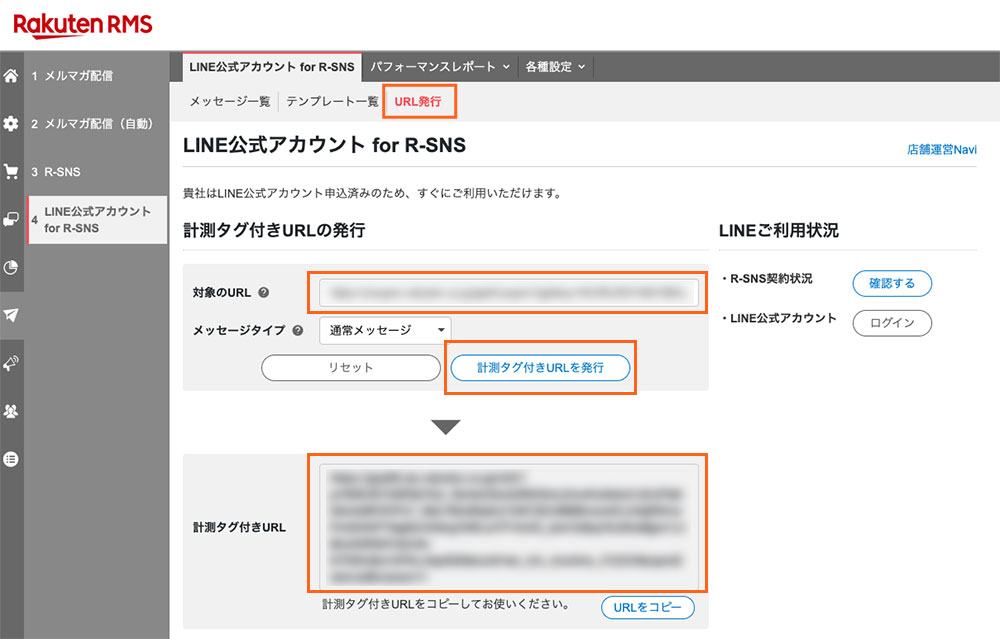Open the gear settings icon in sidebar

pos(11,123)
